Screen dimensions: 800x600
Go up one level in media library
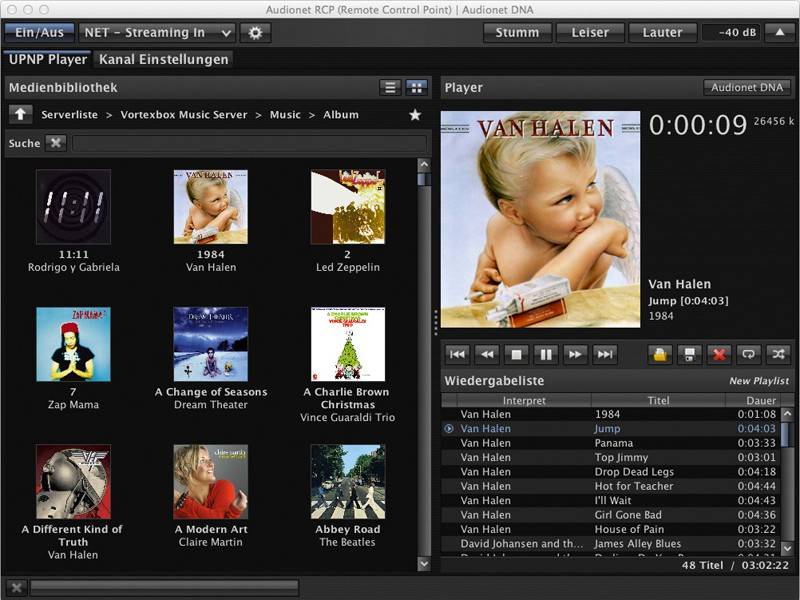[x=20, y=114]
